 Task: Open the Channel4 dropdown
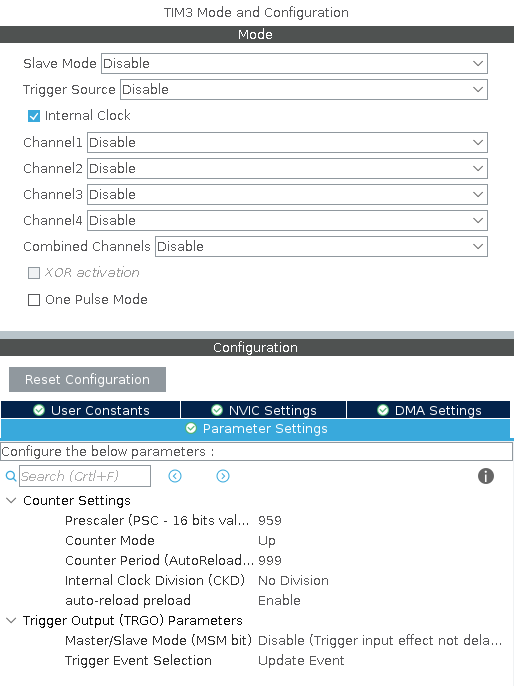[x=287, y=220]
